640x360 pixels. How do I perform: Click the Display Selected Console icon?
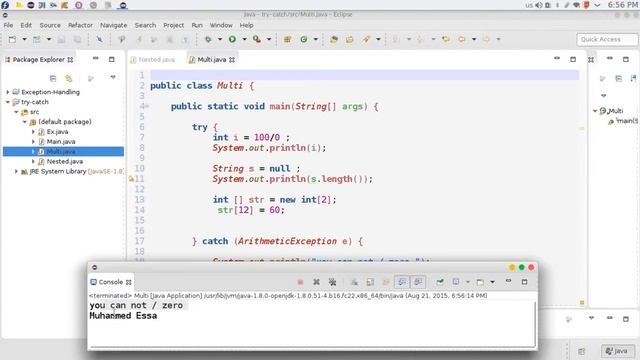[x=456, y=282]
